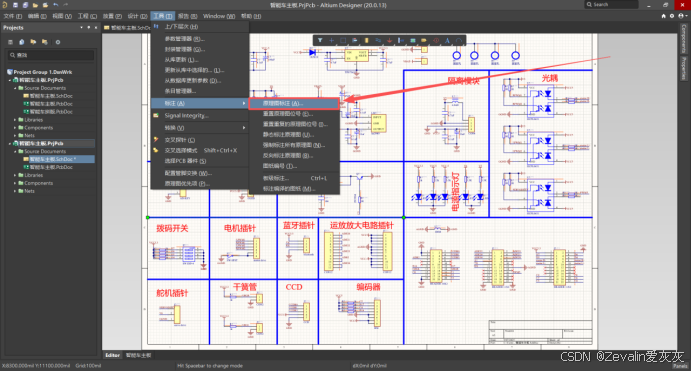Image resolution: width=692 pixels, height=371 pixels.
Task: Click the Save All icon in title bar
Action: (x=25, y=5)
